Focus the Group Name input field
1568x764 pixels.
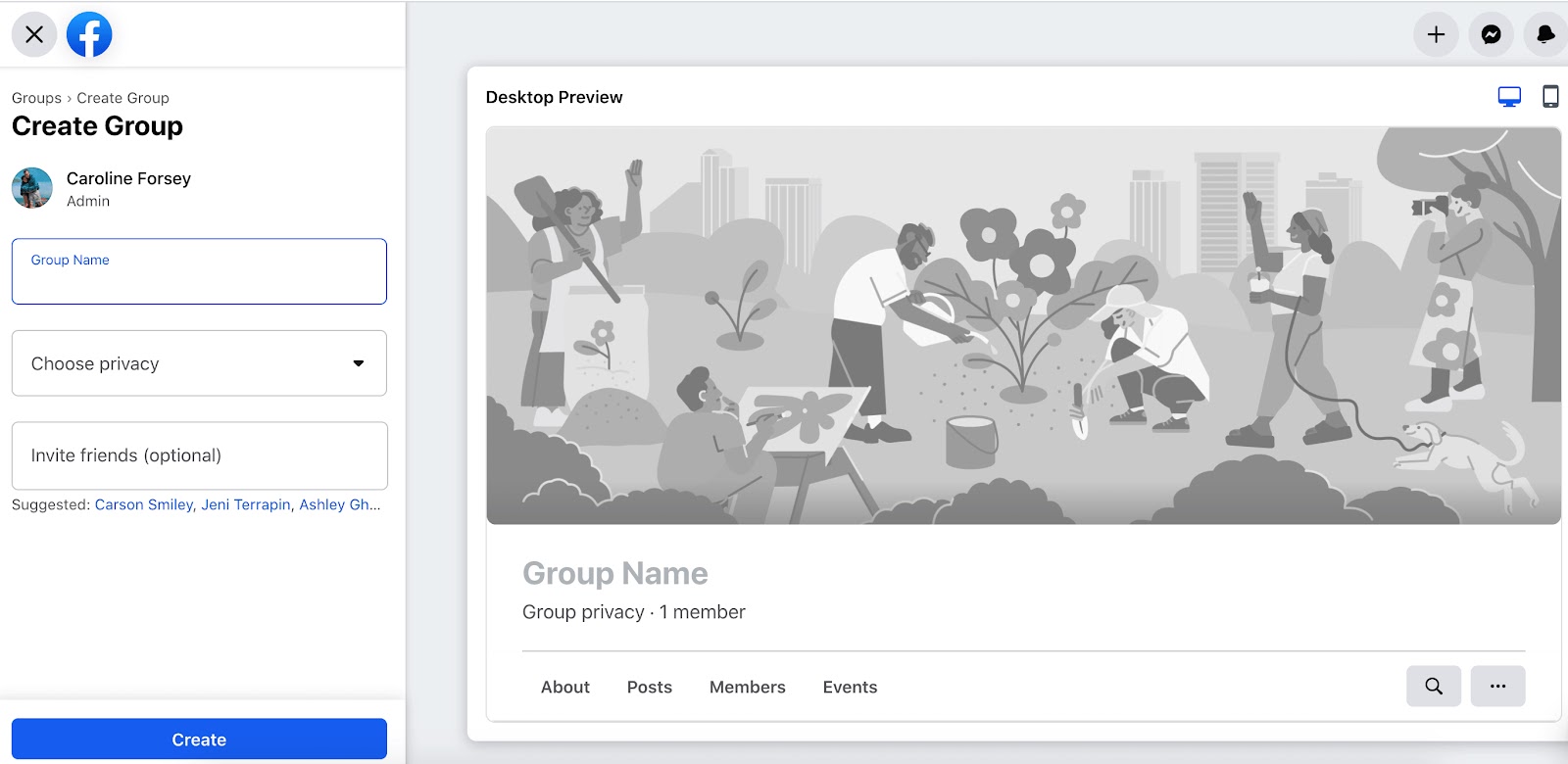pos(199,271)
